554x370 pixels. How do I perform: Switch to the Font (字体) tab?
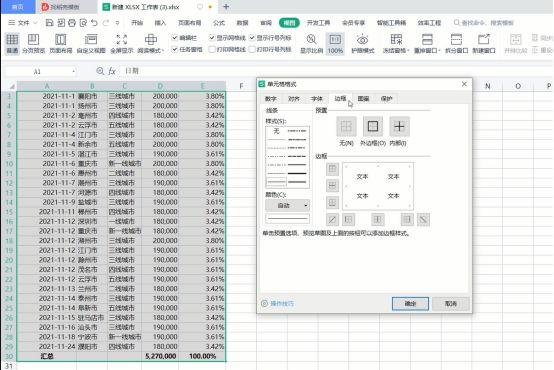click(x=317, y=99)
